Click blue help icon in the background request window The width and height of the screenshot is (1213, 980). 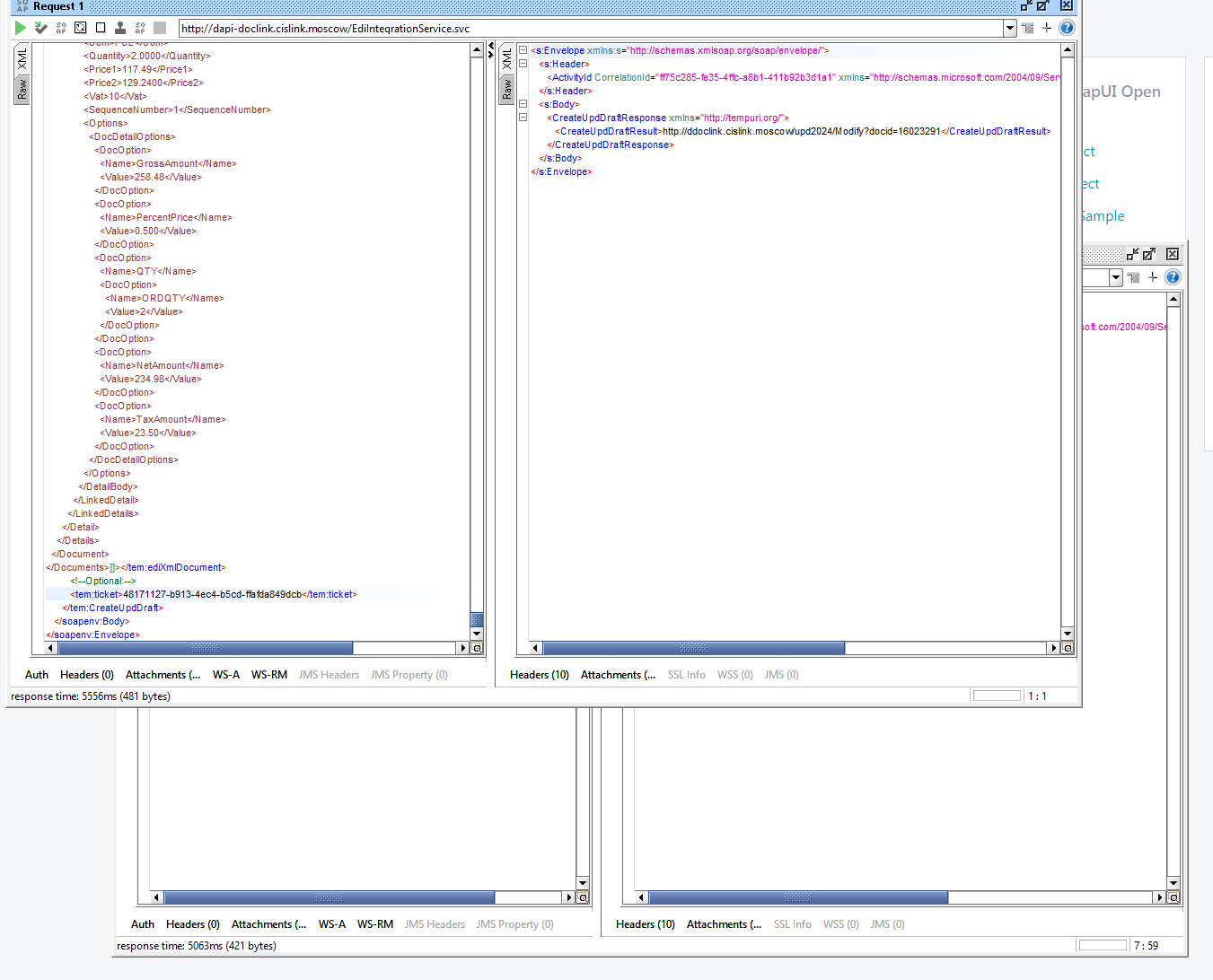pos(1173,277)
